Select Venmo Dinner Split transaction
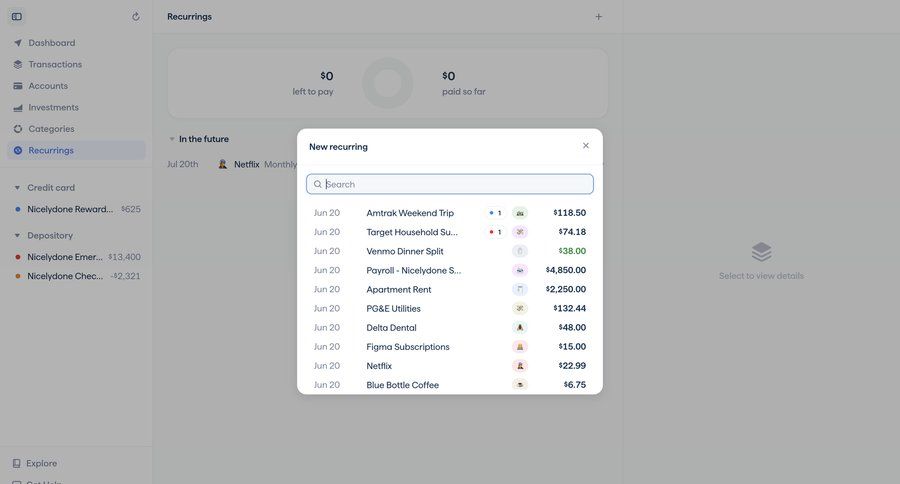Screen dimensions: 900x484 click(x=450, y=251)
